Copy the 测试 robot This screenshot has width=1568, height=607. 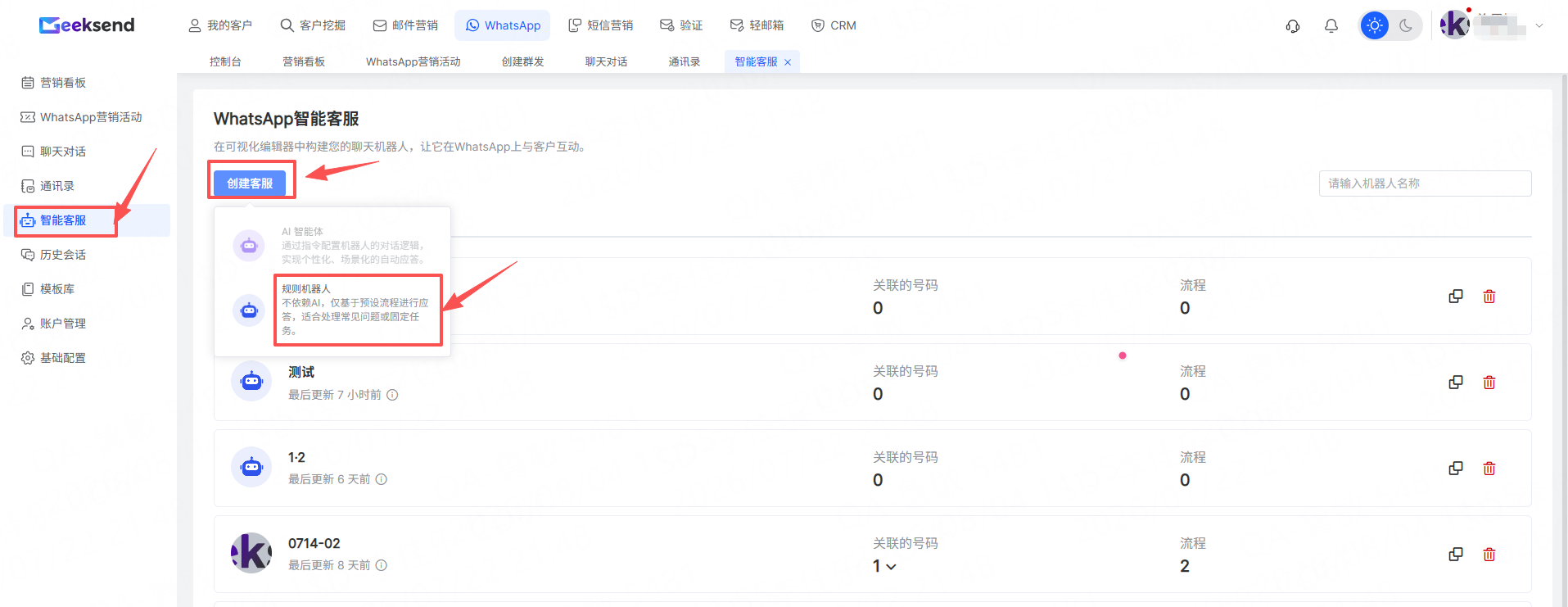coord(1456,383)
